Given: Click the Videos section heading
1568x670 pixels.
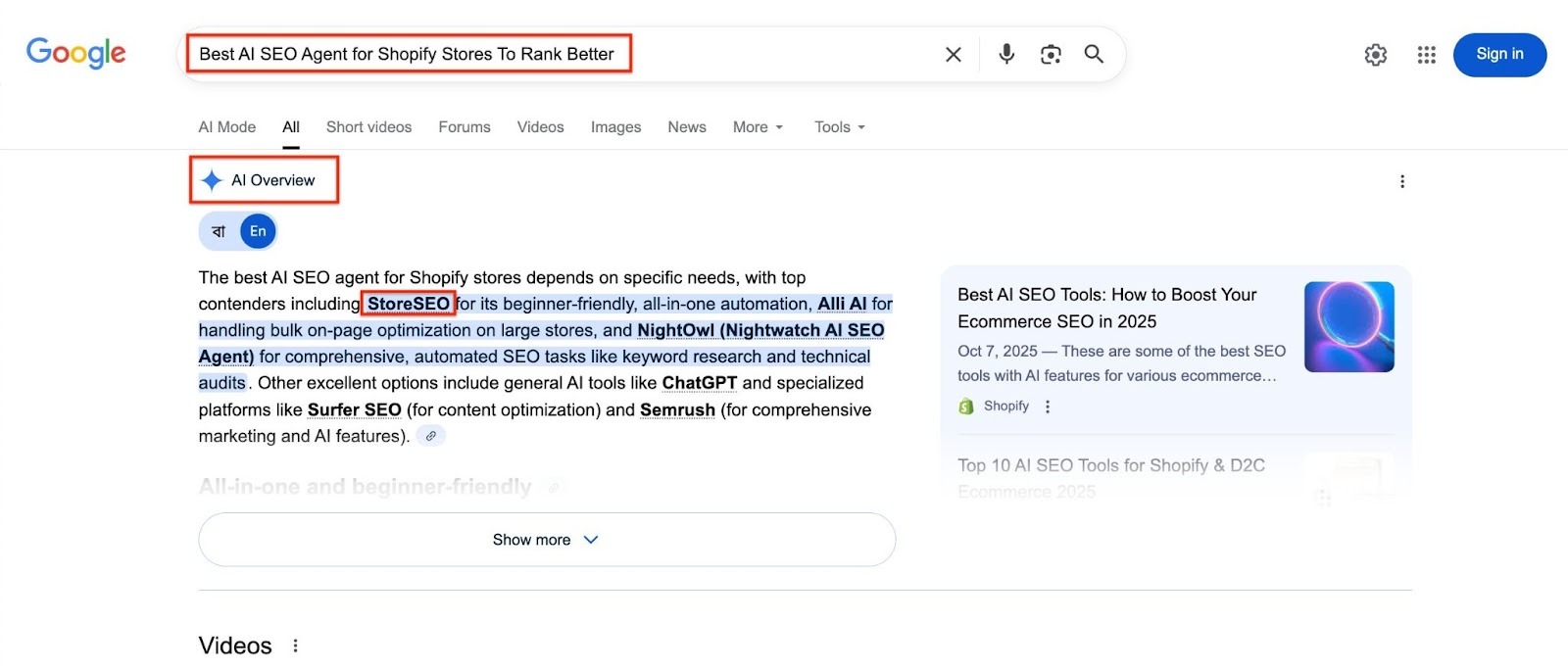Looking at the screenshot, I should (x=235, y=646).
